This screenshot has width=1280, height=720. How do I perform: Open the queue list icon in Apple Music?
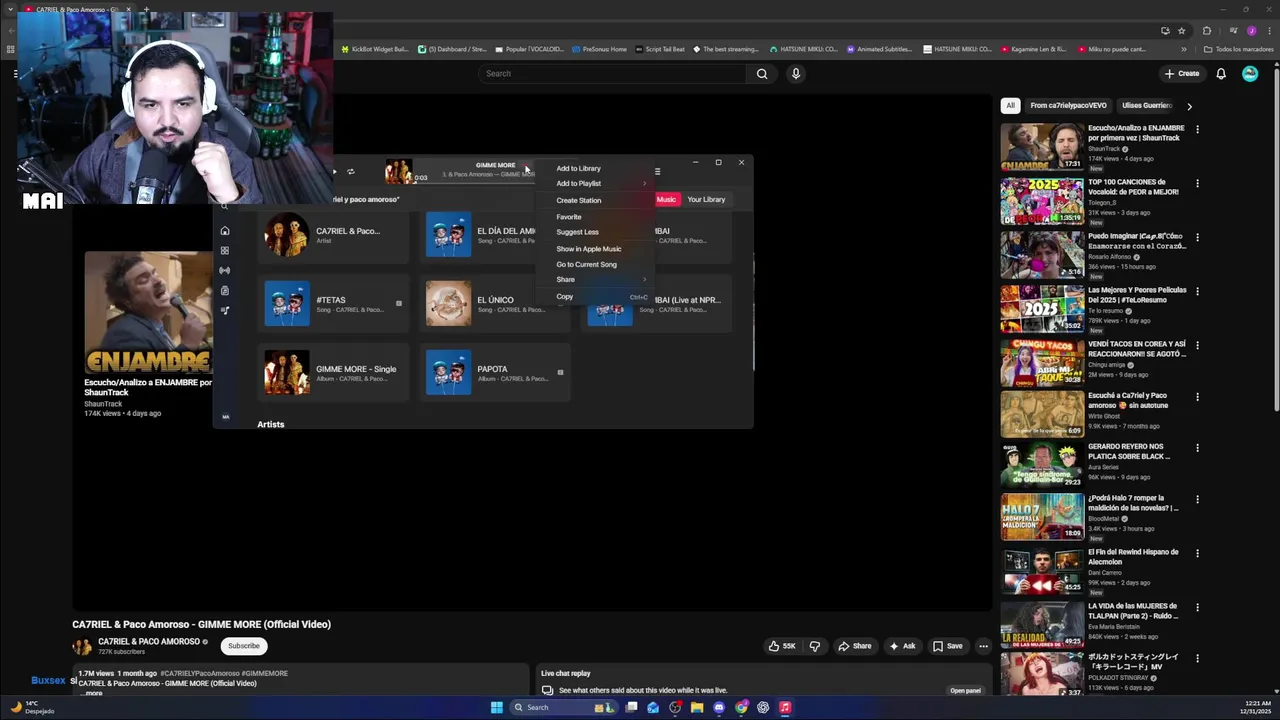[657, 172]
